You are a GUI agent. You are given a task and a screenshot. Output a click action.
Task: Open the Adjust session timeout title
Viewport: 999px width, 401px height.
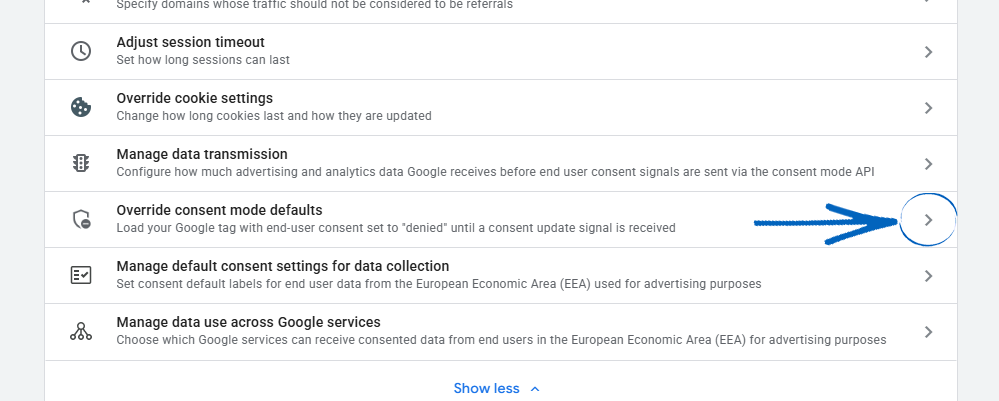[x=190, y=42]
